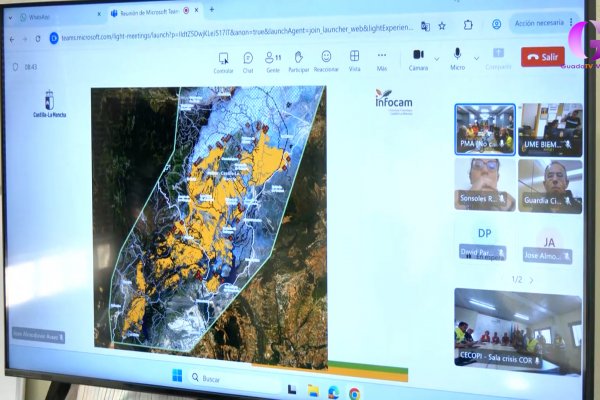Screen dimensions: 600x400
Task: Bookmark this page with star icon
Action: pyautogui.click(x=442, y=26)
